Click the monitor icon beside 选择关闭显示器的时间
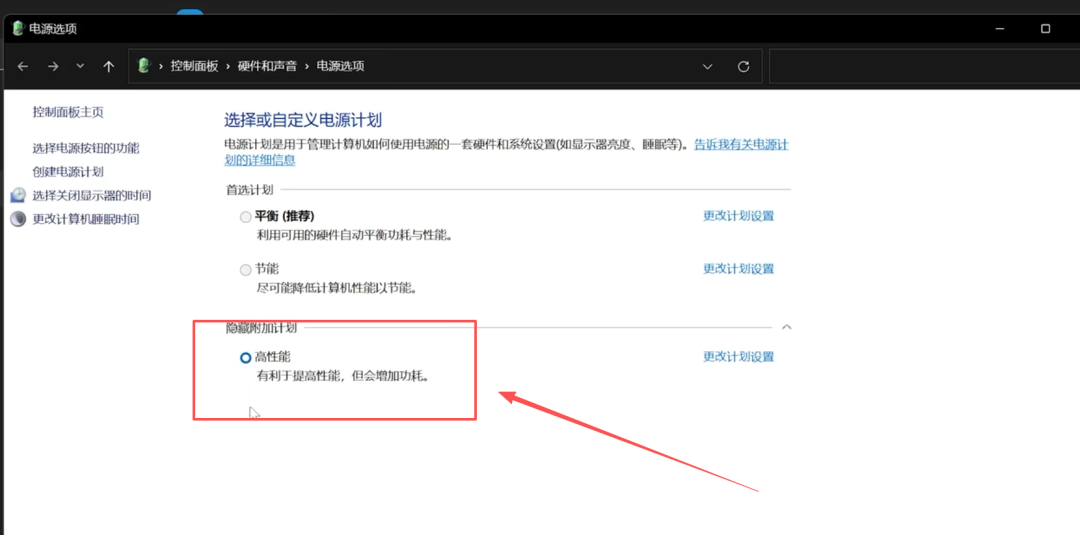The width and height of the screenshot is (1080, 535). click(18, 195)
